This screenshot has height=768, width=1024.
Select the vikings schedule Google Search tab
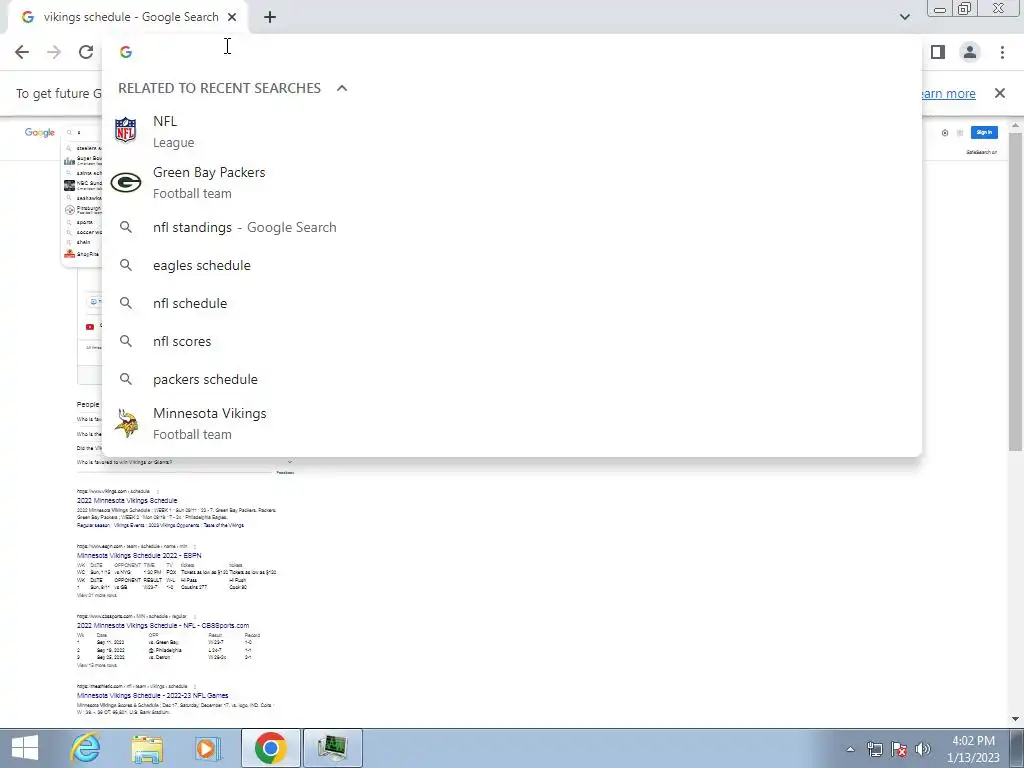[x=127, y=18]
